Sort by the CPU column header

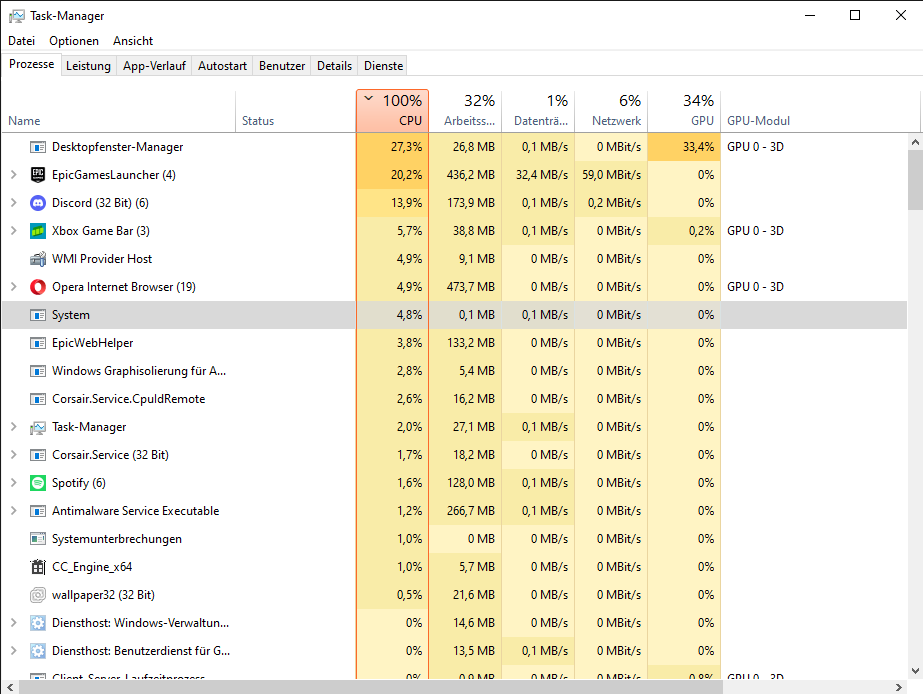[392, 111]
